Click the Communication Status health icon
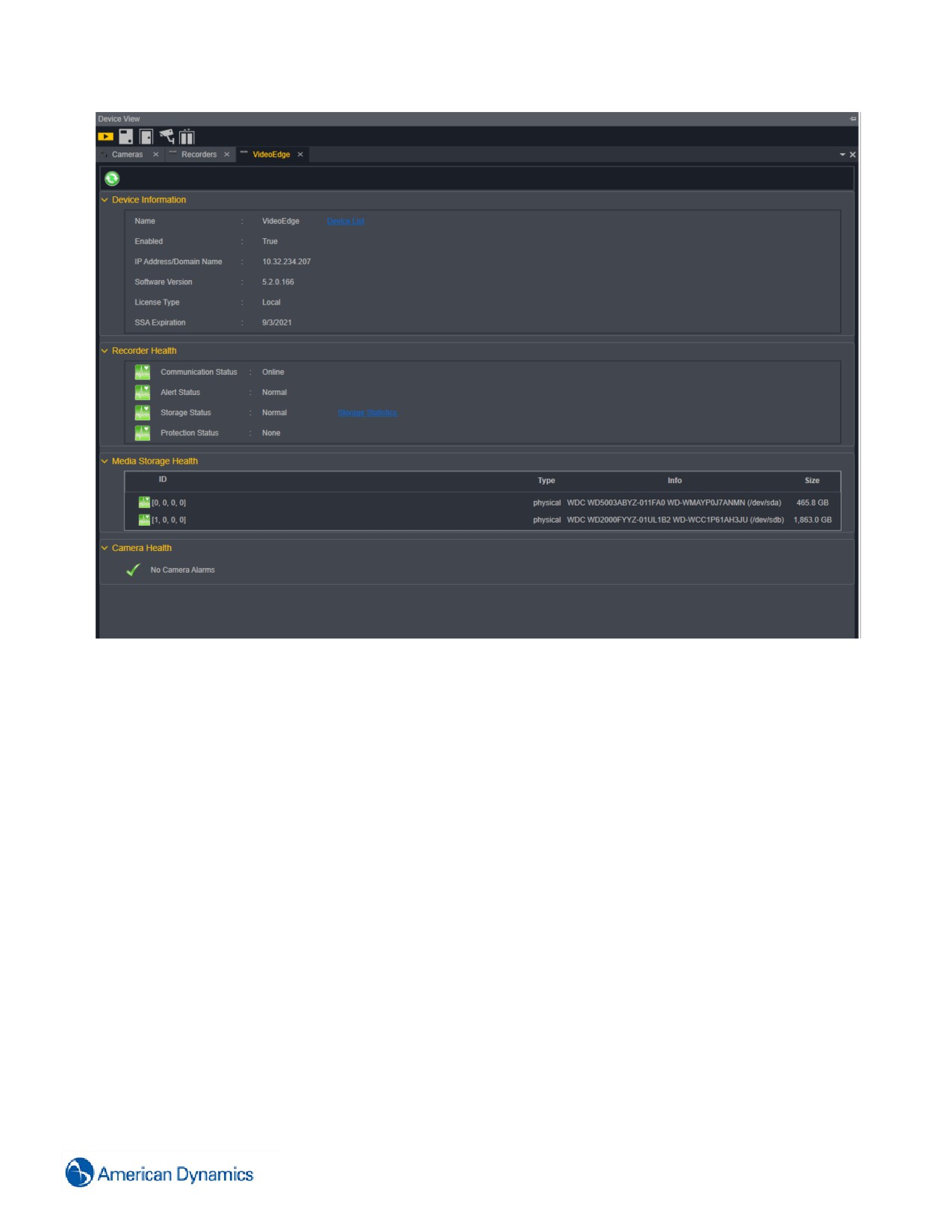 pyautogui.click(x=143, y=372)
